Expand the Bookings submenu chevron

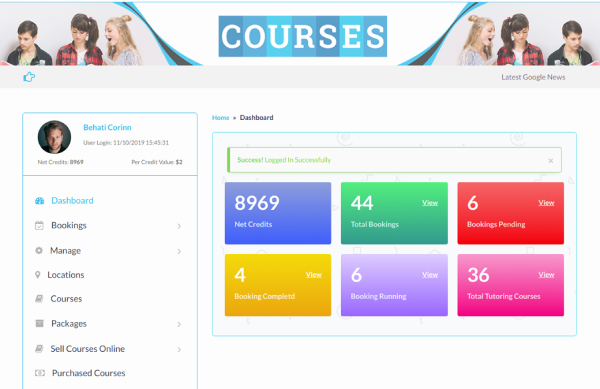click(179, 226)
